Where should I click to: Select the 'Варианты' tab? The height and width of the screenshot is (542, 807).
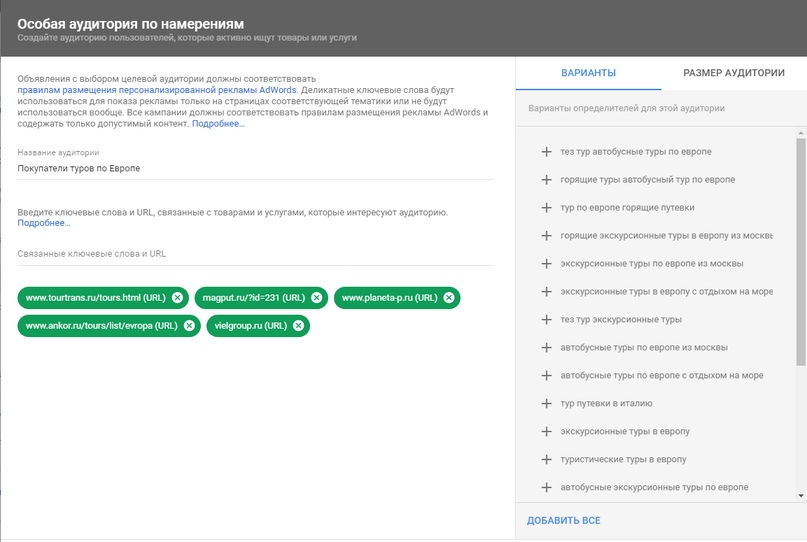click(x=588, y=73)
